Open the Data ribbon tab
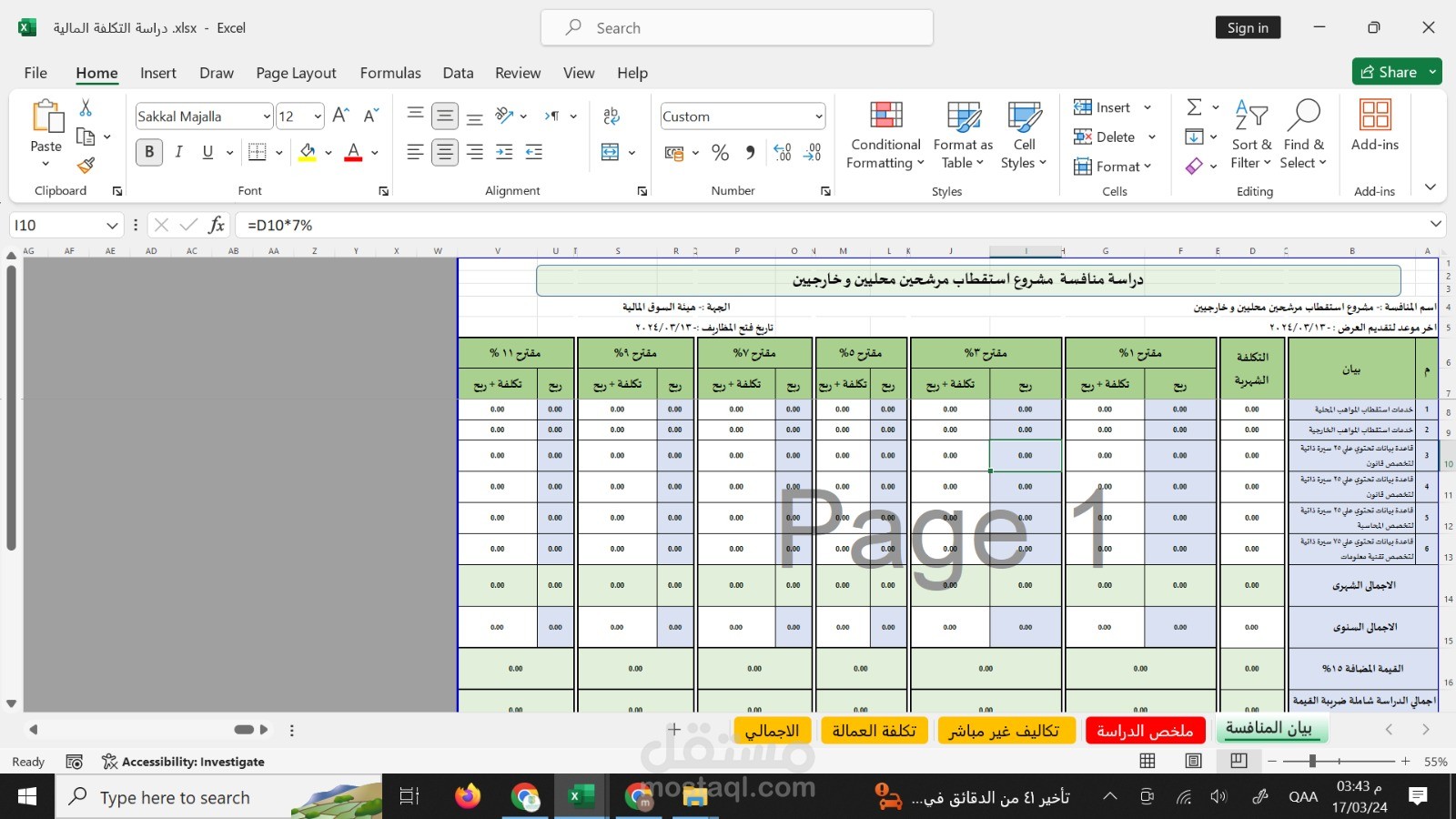Image resolution: width=1456 pixels, height=819 pixels. (x=457, y=73)
